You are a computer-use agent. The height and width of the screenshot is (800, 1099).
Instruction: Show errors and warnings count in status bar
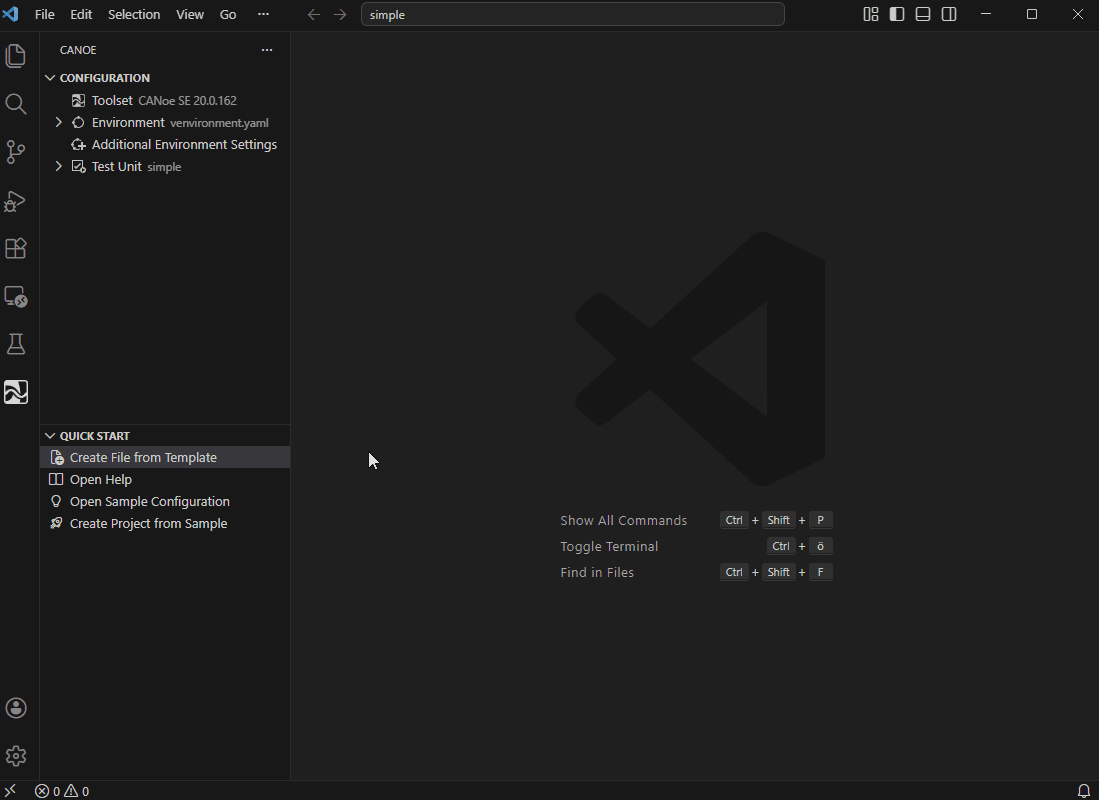tap(62, 791)
